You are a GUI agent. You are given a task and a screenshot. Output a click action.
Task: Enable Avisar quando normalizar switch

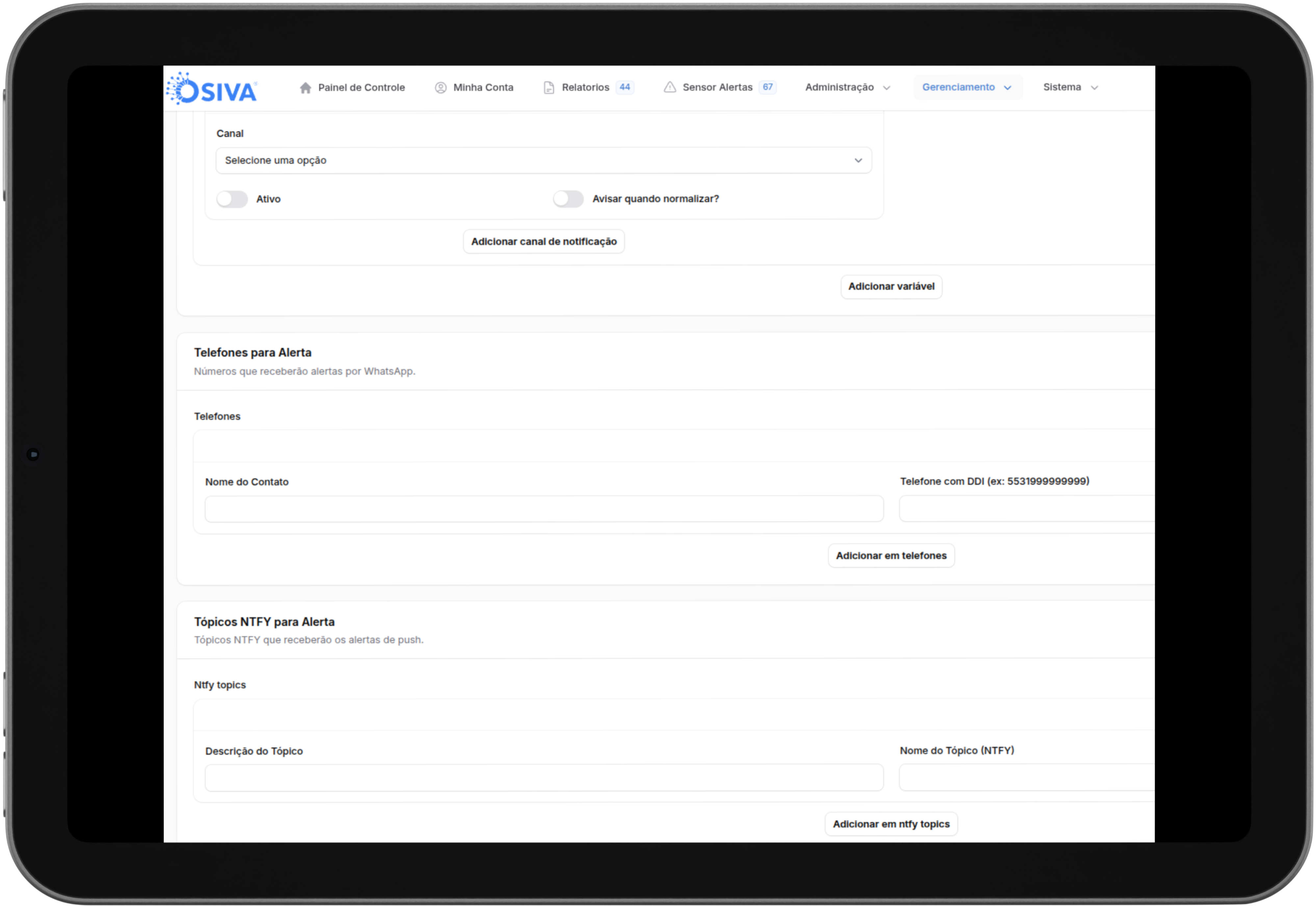pos(569,199)
